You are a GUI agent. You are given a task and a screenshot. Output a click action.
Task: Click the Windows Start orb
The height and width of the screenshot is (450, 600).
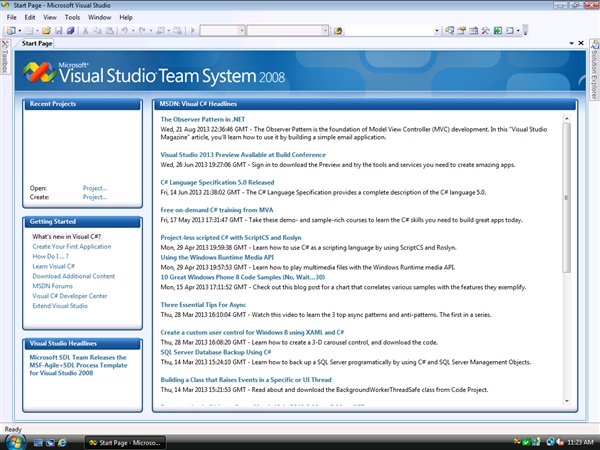point(15,442)
